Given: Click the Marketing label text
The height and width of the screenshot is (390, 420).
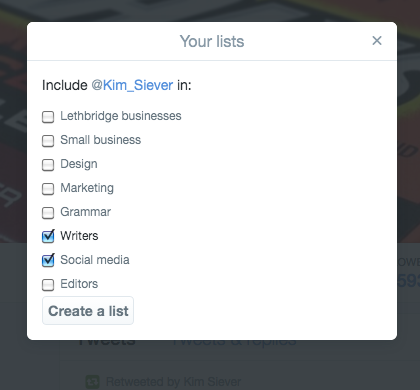Looking at the screenshot, I should [x=87, y=188].
